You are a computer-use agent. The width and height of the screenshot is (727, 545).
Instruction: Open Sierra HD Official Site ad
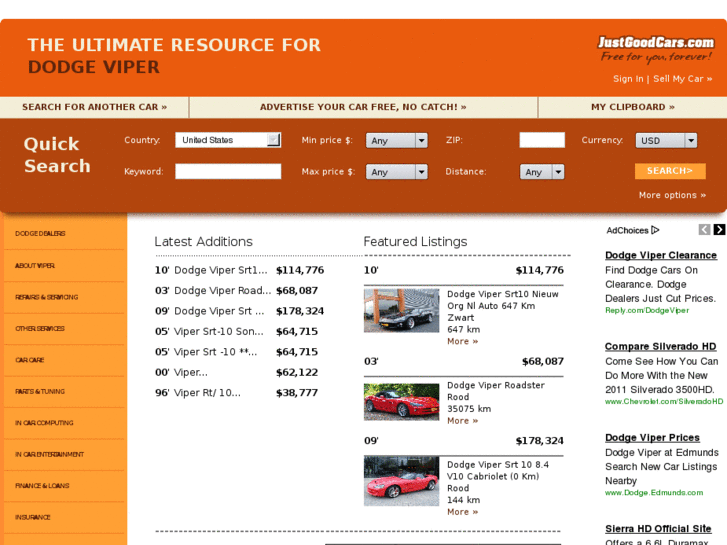(658, 529)
